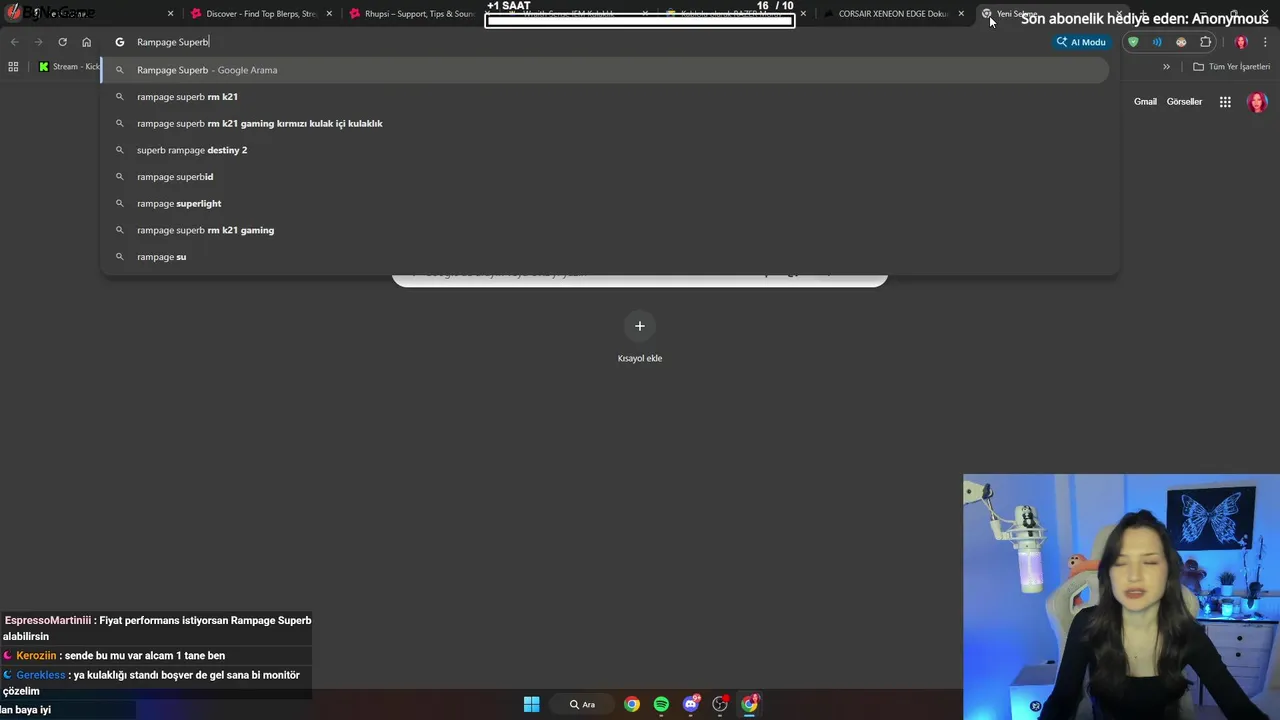This screenshot has width=1280, height=720.
Task: Click the Kısayol ekle plus button
Action: tap(640, 326)
